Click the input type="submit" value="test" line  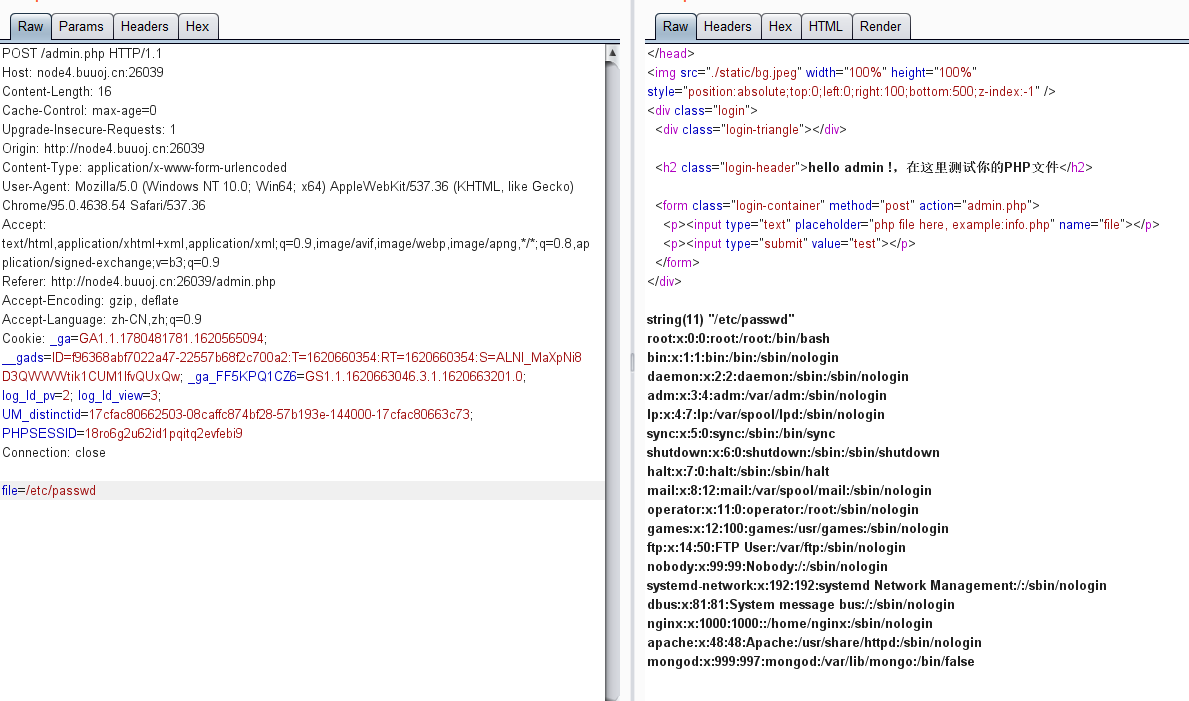click(x=789, y=244)
